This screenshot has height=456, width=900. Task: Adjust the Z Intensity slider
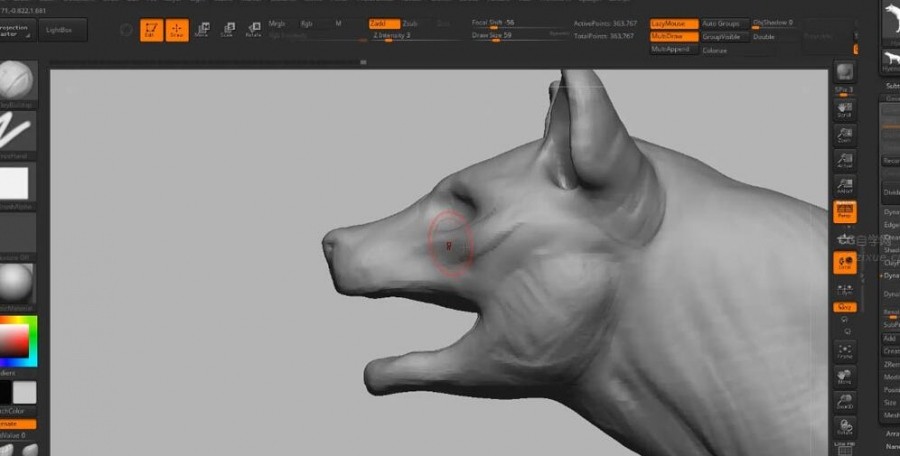(x=416, y=36)
